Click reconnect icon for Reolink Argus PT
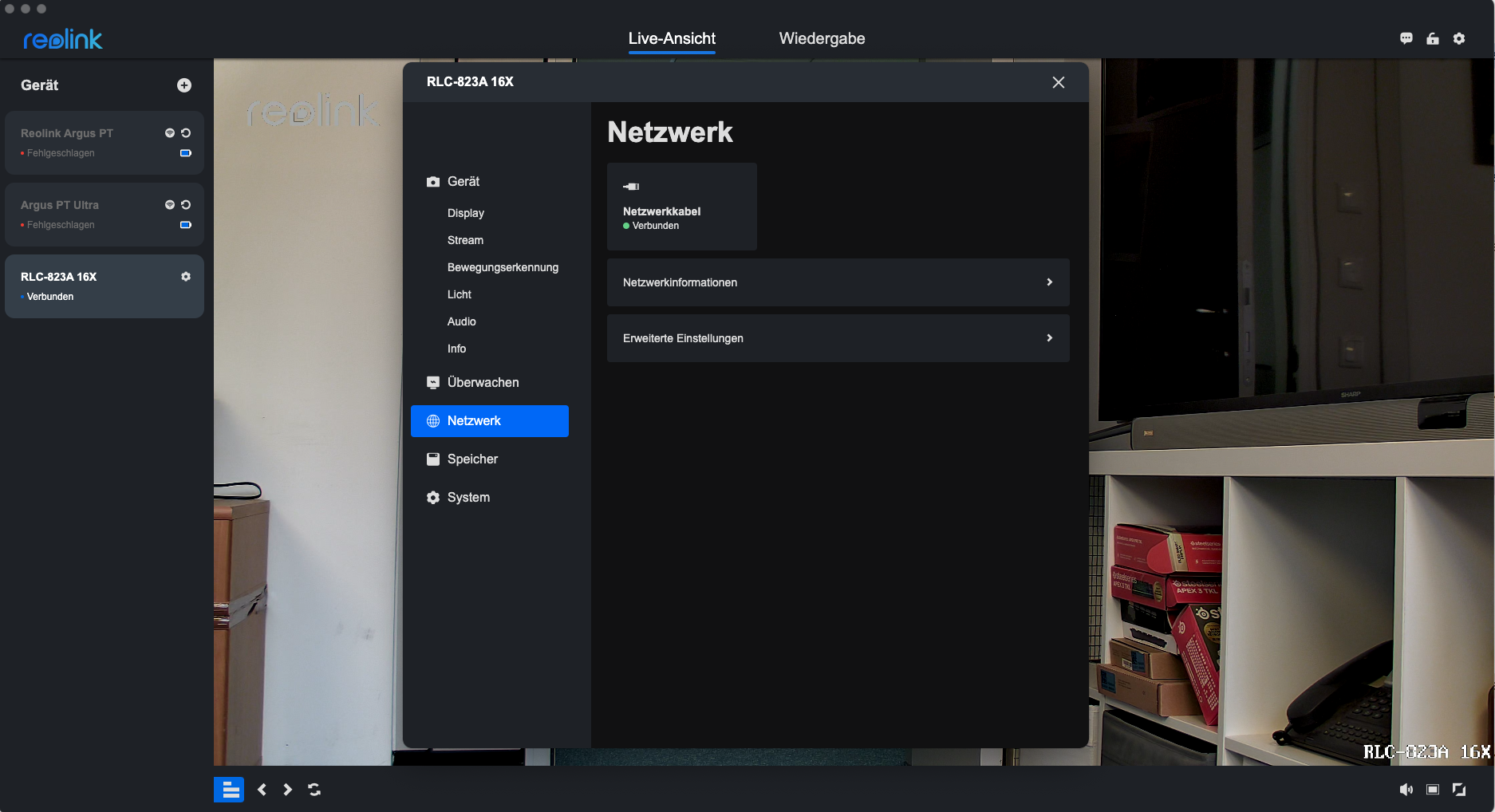 coord(186,133)
